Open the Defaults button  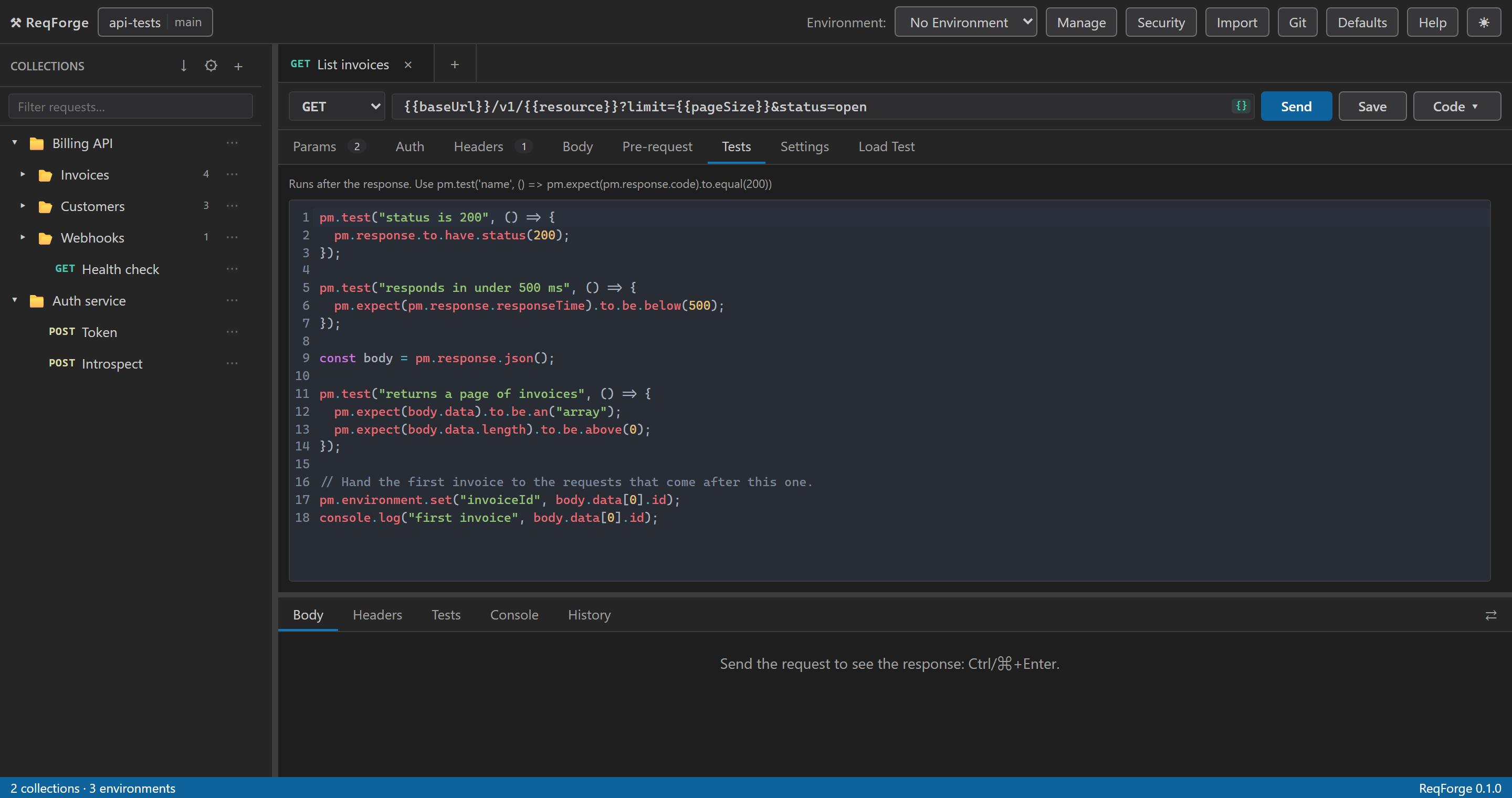click(x=1362, y=22)
